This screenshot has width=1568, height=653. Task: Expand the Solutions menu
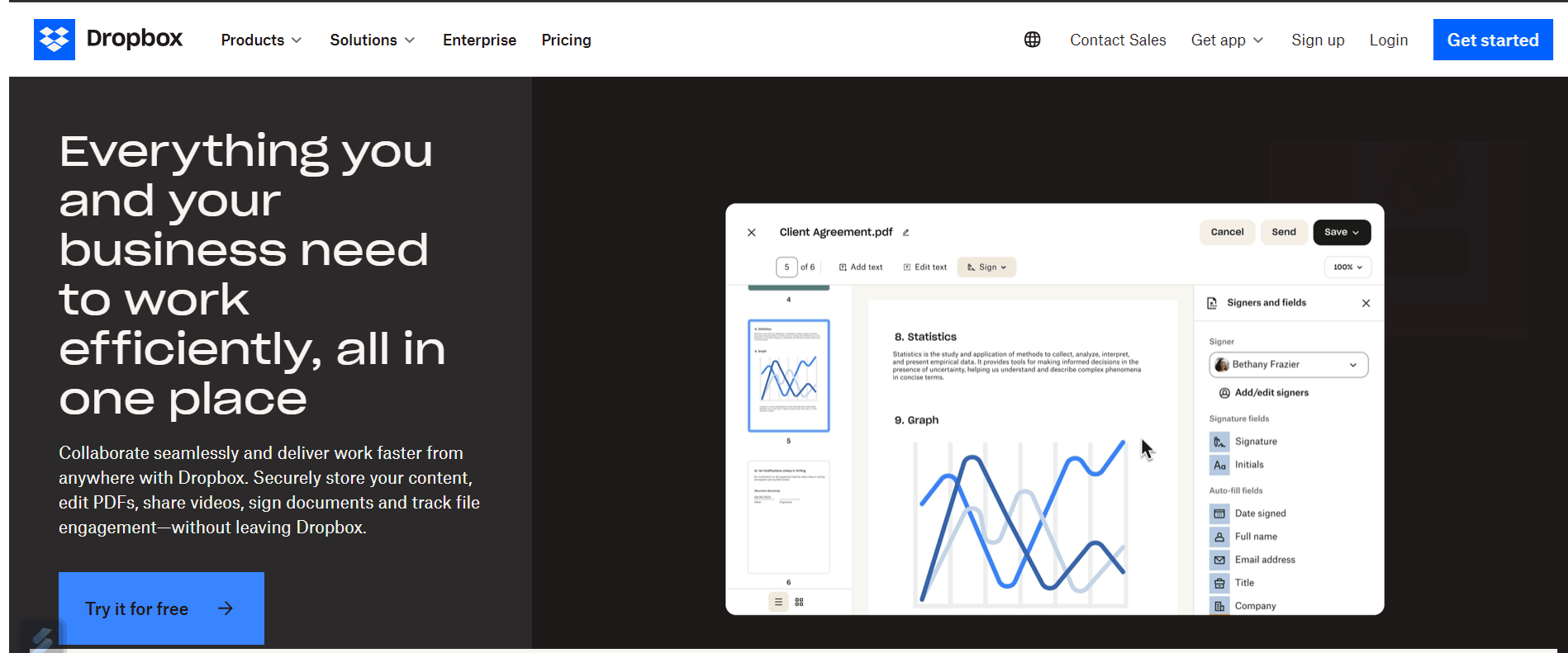click(373, 40)
